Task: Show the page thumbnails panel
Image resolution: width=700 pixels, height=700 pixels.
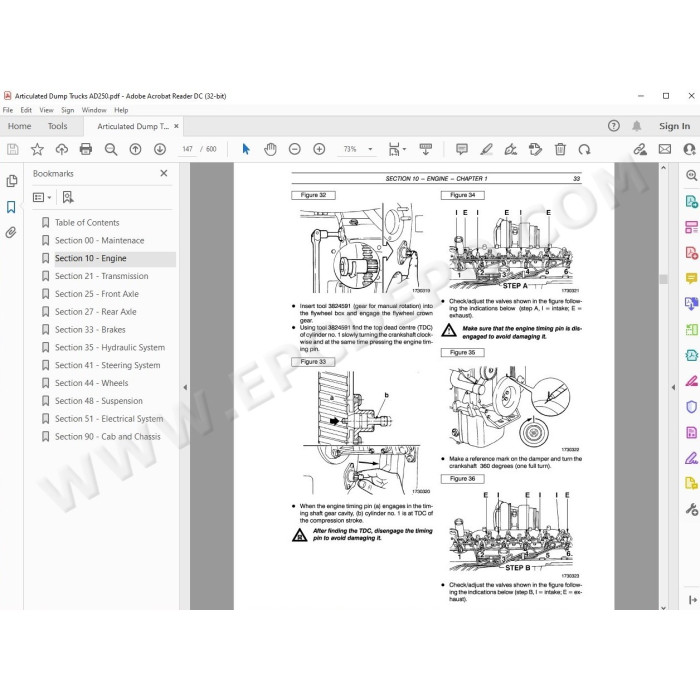Action: (12, 181)
